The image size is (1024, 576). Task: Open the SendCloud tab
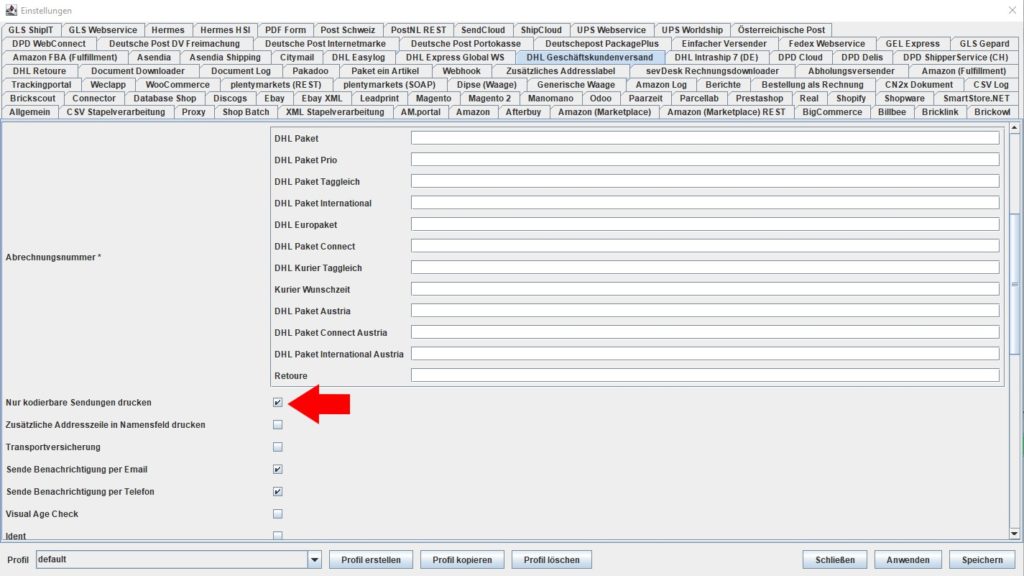click(x=483, y=29)
